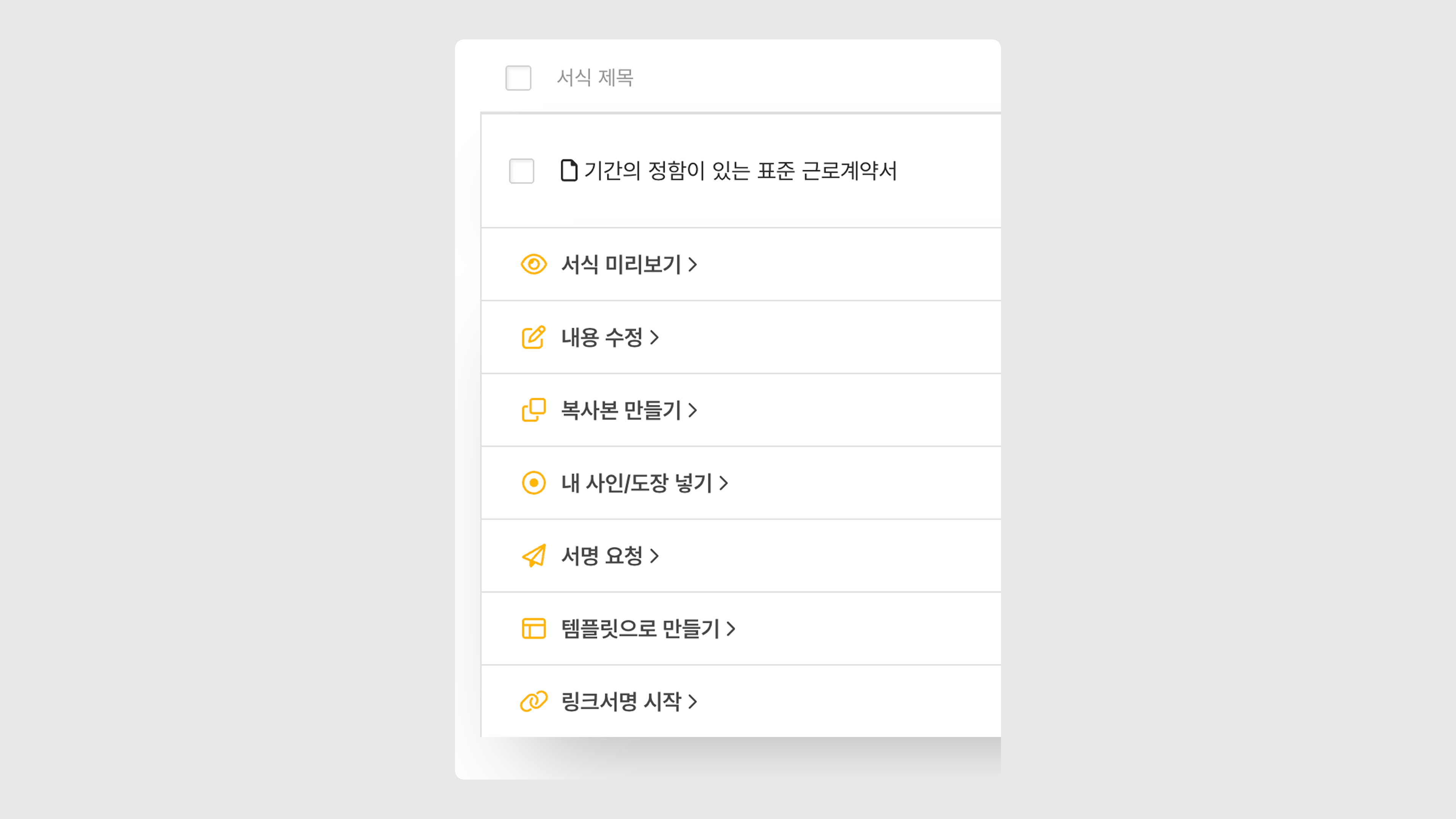This screenshot has height=819, width=1456.
Task: Click chevron arrow after 템플릿으로 만들기
Action: coord(731,629)
